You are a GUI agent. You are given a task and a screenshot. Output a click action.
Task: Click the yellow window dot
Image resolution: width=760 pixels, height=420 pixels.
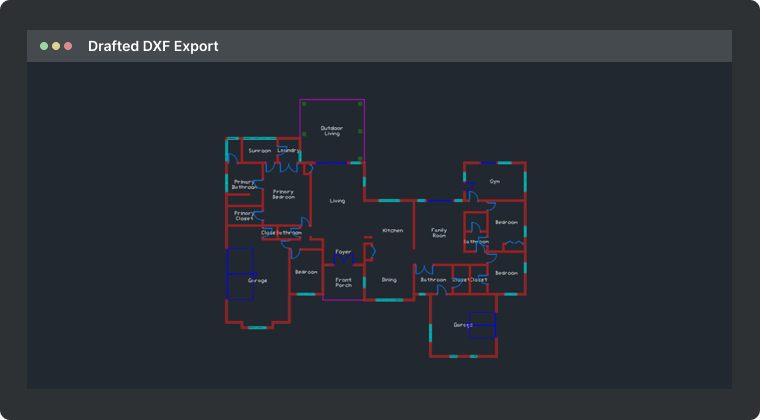click(x=56, y=46)
